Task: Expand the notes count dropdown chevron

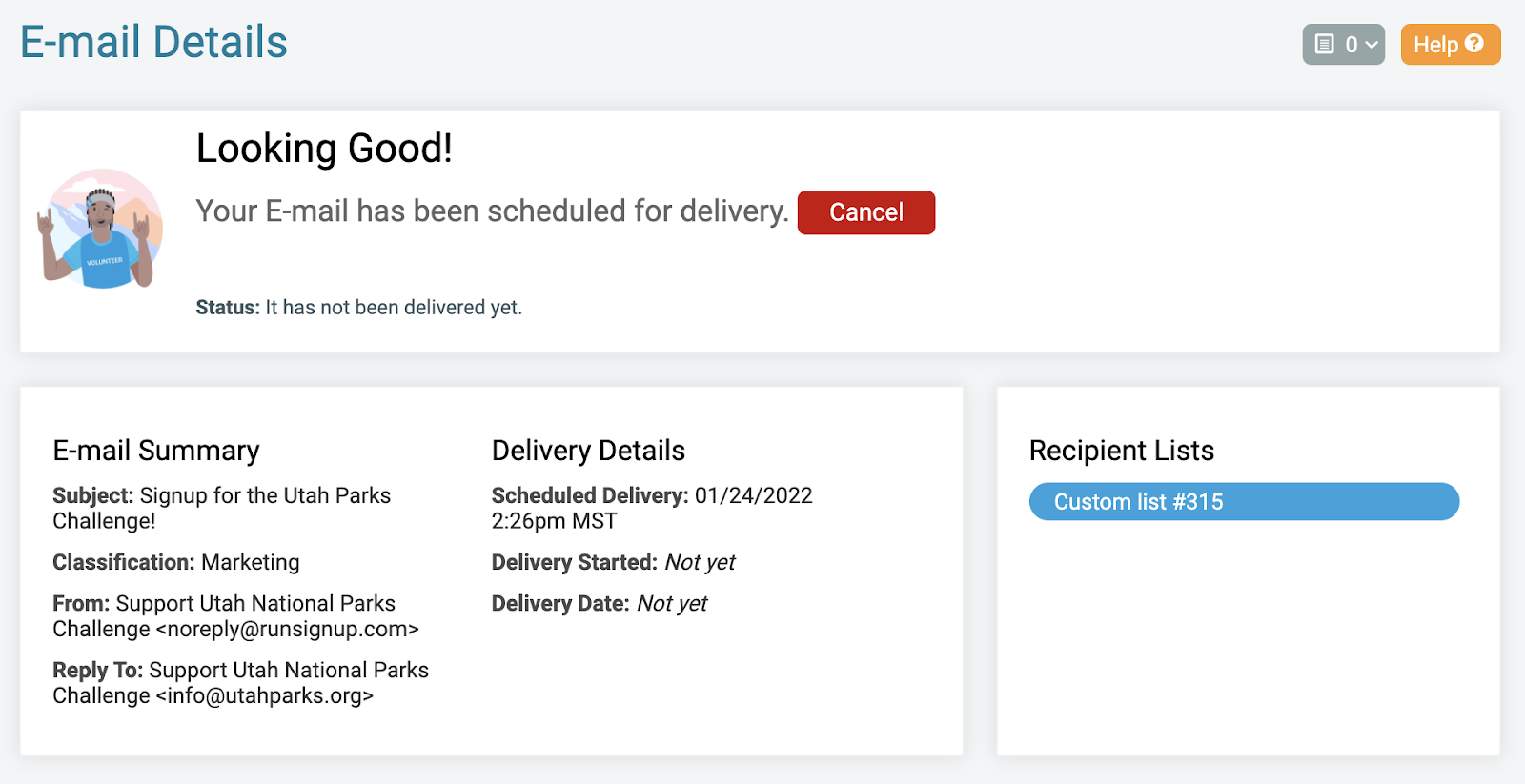Action: tap(1372, 45)
